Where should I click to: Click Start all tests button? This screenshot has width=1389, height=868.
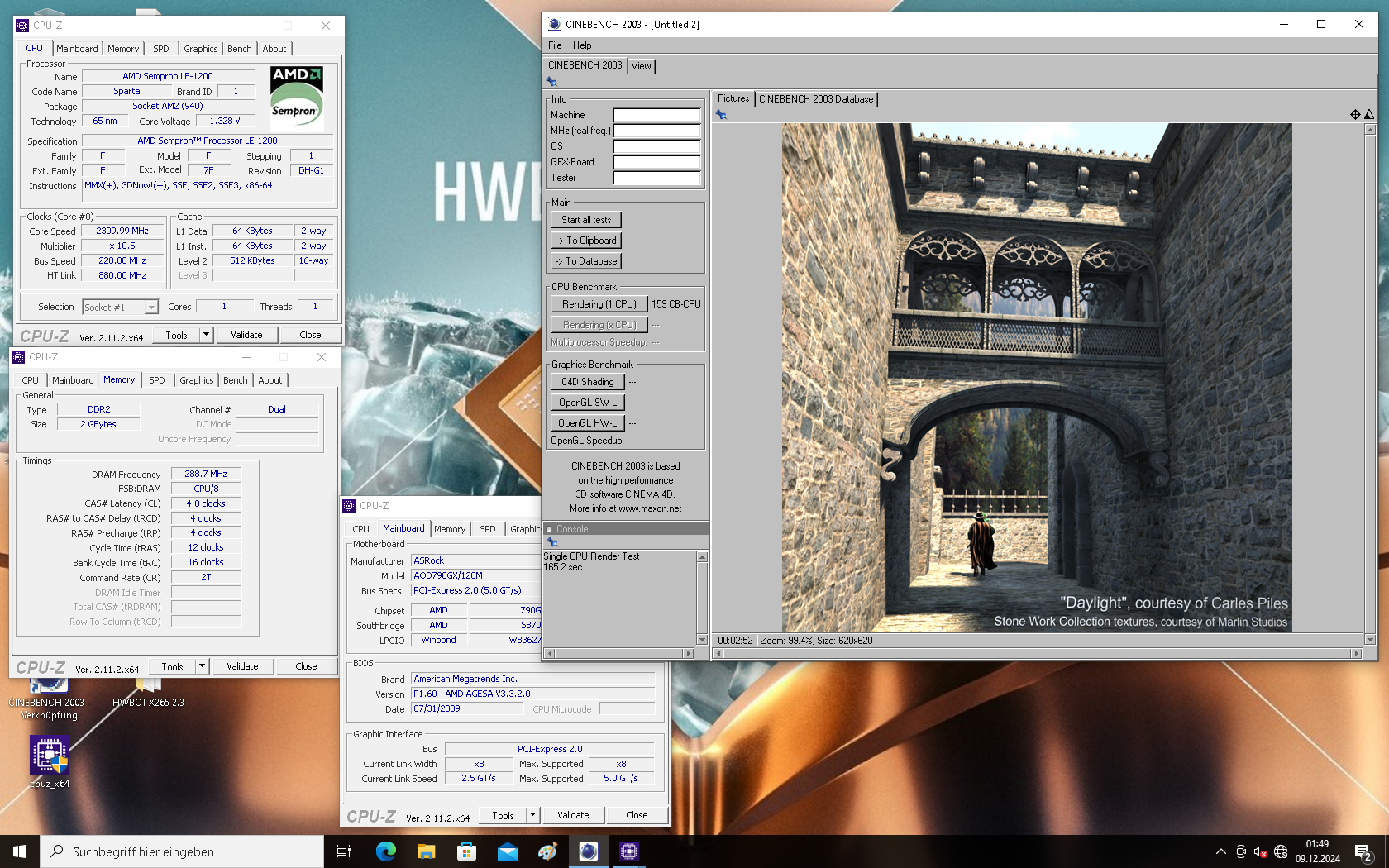click(x=586, y=220)
